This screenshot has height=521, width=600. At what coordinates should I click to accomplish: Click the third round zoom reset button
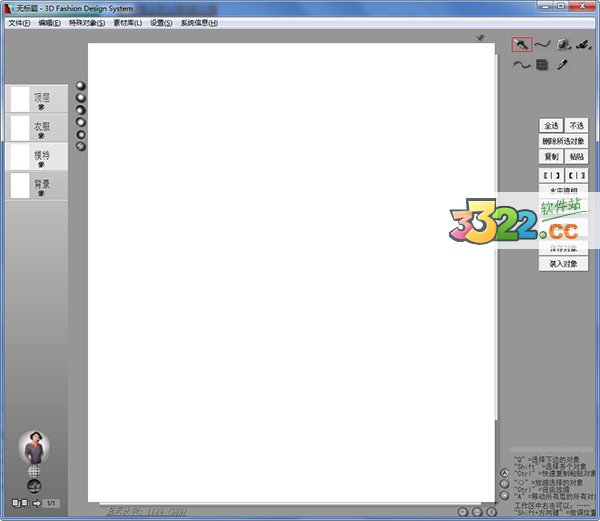coord(491,512)
